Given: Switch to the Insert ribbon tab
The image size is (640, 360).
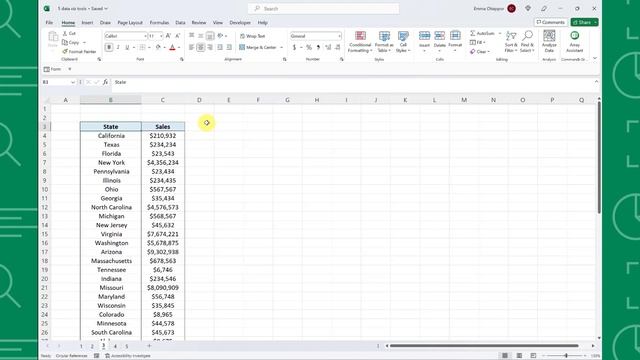Looking at the screenshot, I should tap(87, 22).
